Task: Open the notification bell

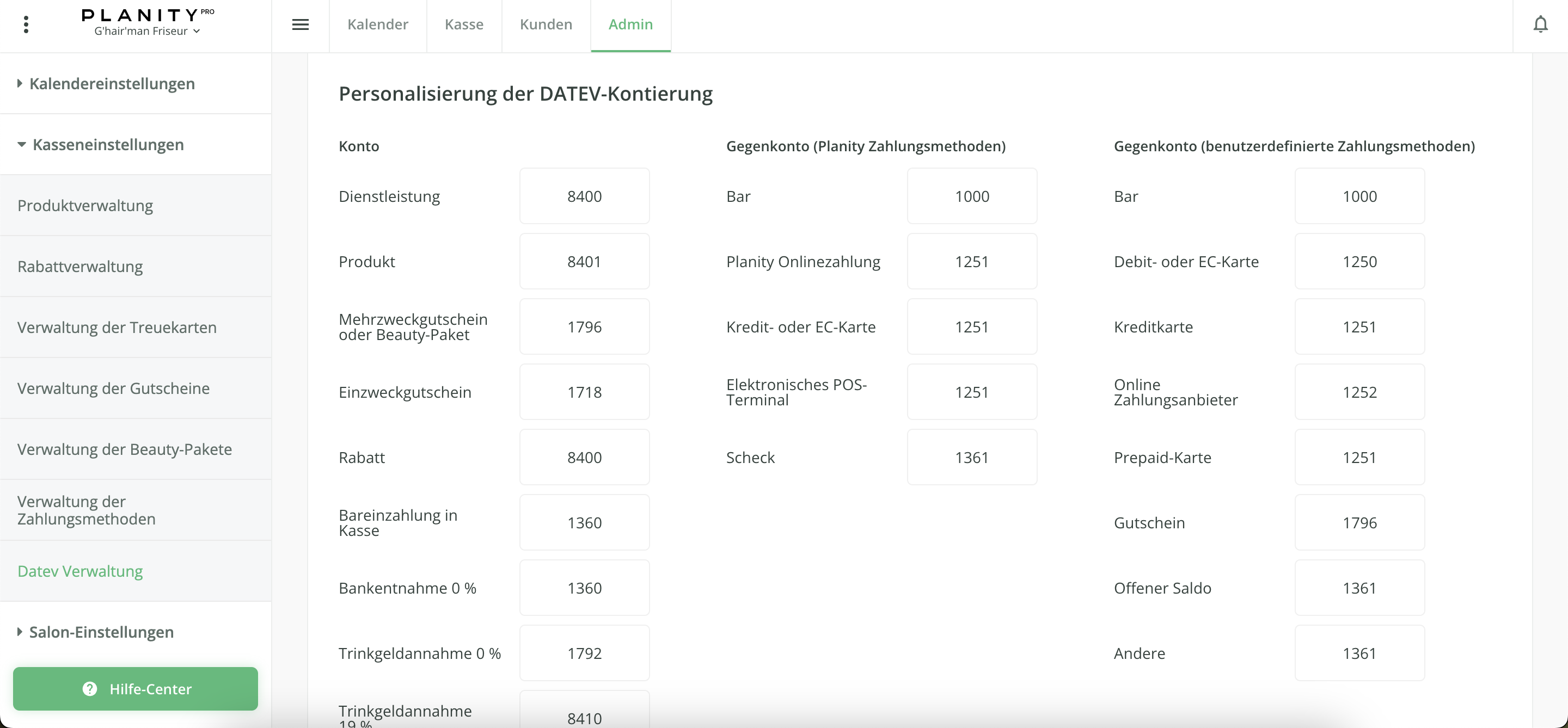Action: 1540,24
